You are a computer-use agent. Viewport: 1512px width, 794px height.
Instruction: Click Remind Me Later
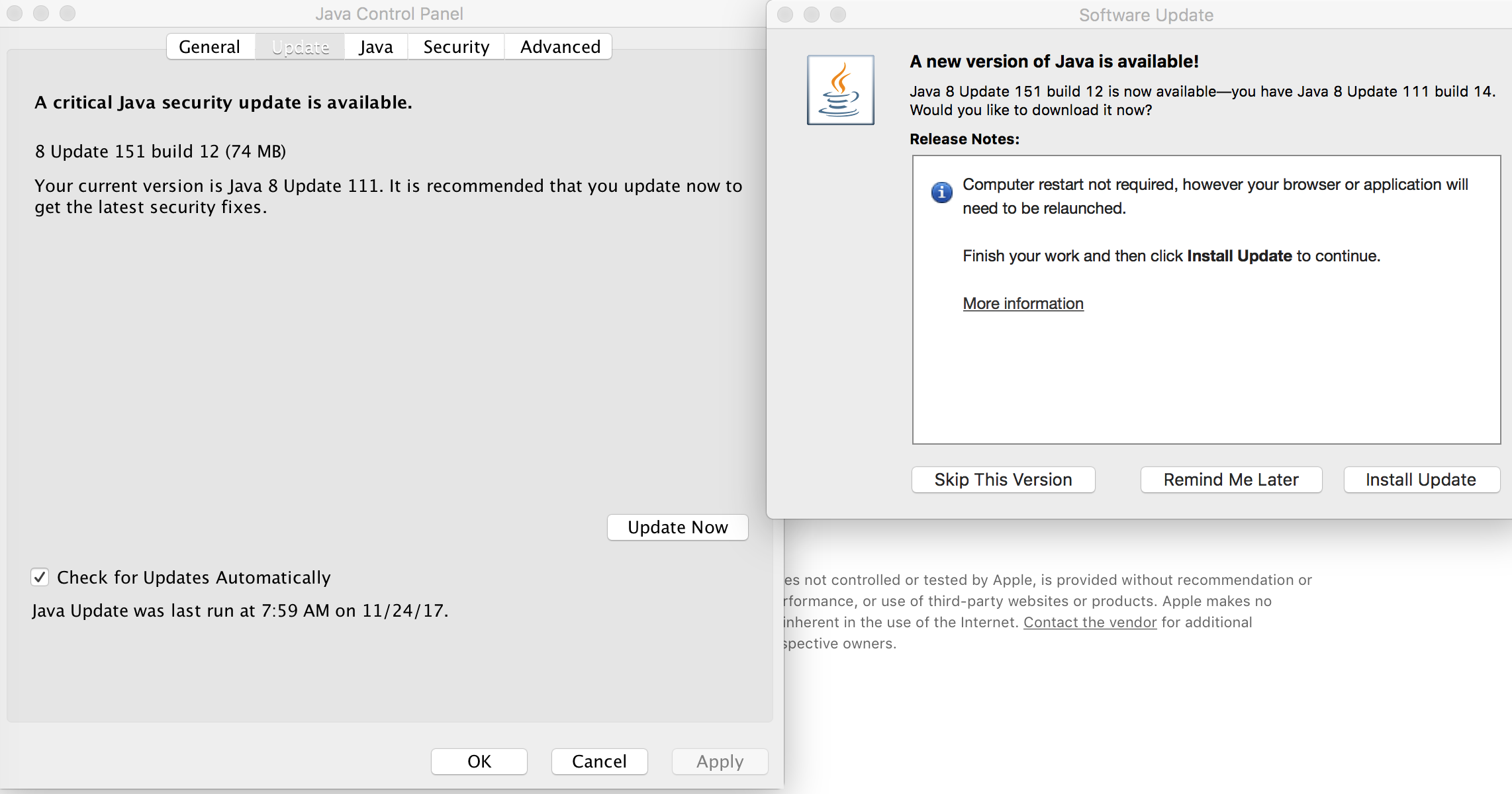point(1231,480)
